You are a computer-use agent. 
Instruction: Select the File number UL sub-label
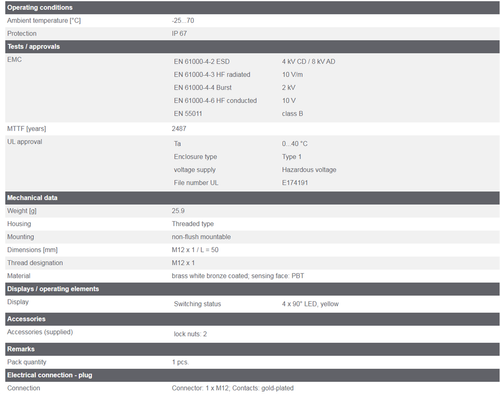[x=196, y=183]
